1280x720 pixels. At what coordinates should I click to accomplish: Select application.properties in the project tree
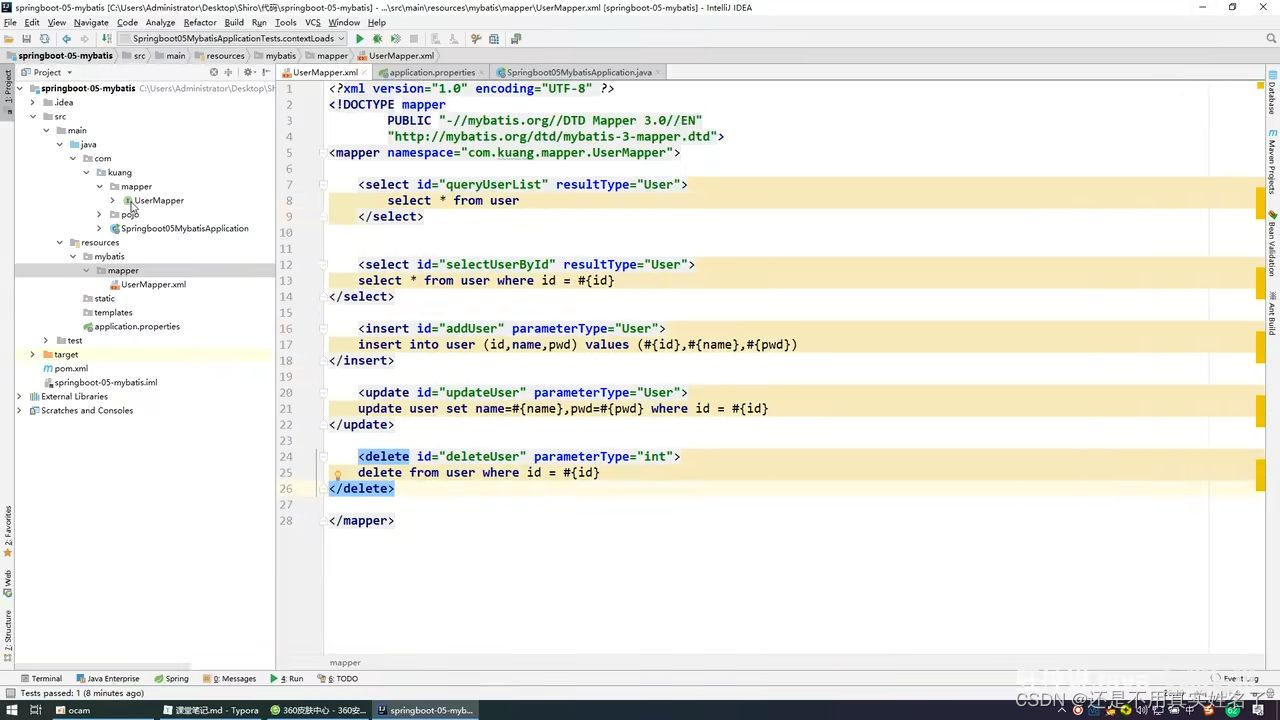tap(137, 326)
